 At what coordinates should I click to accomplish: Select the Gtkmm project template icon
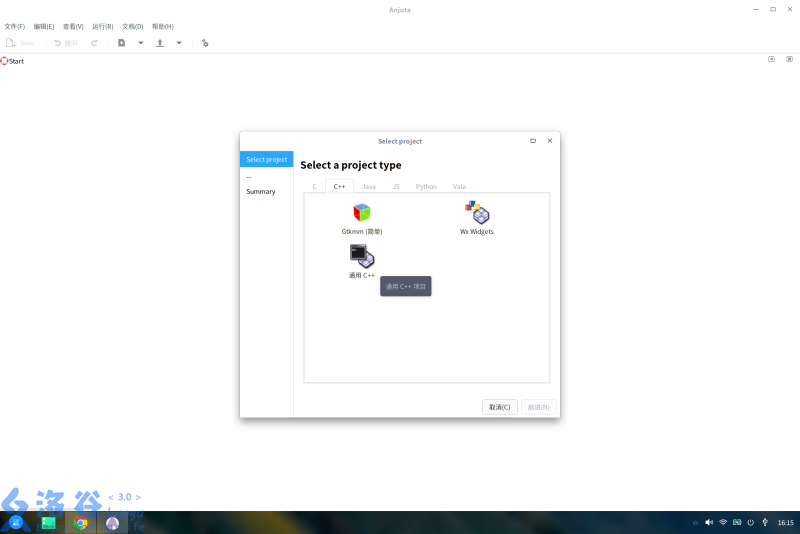pyautogui.click(x=362, y=213)
